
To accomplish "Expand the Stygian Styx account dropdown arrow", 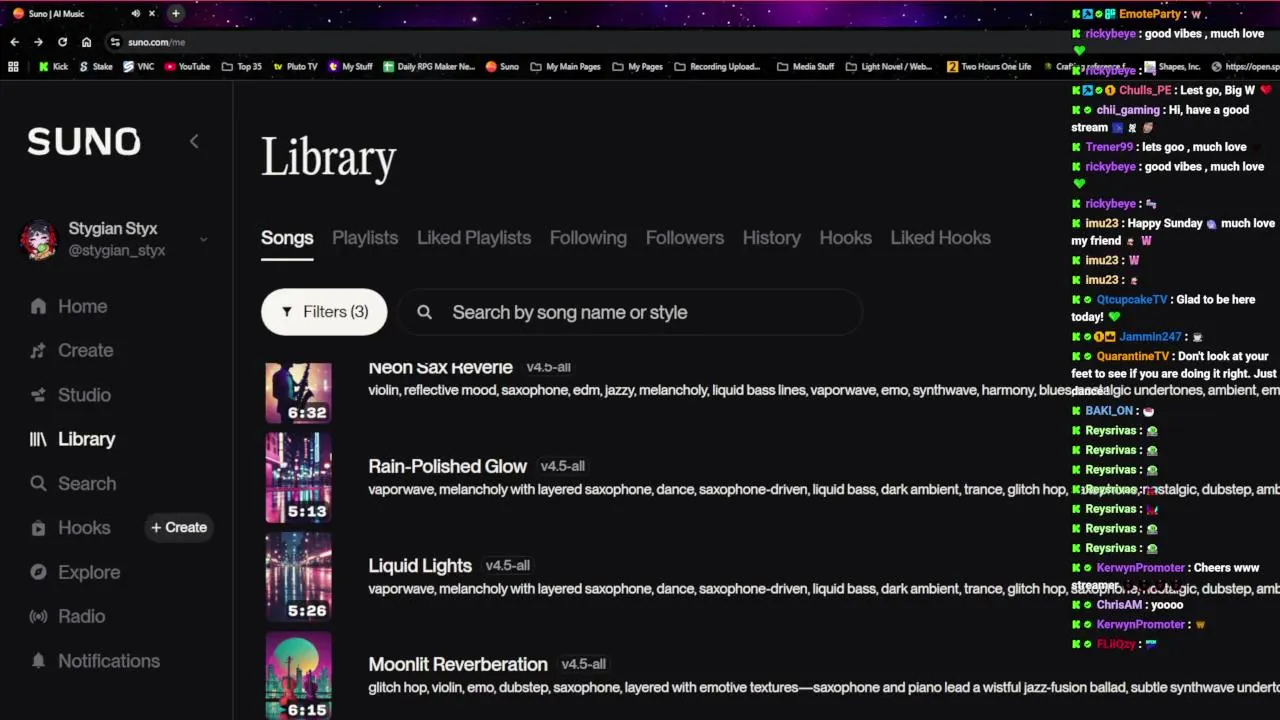I will click(x=203, y=239).
